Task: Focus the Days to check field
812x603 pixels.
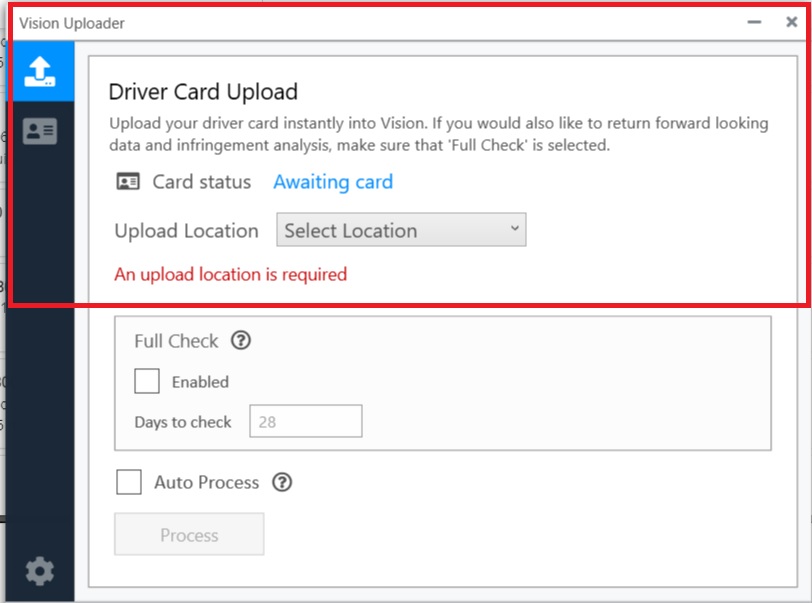Action: (306, 421)
